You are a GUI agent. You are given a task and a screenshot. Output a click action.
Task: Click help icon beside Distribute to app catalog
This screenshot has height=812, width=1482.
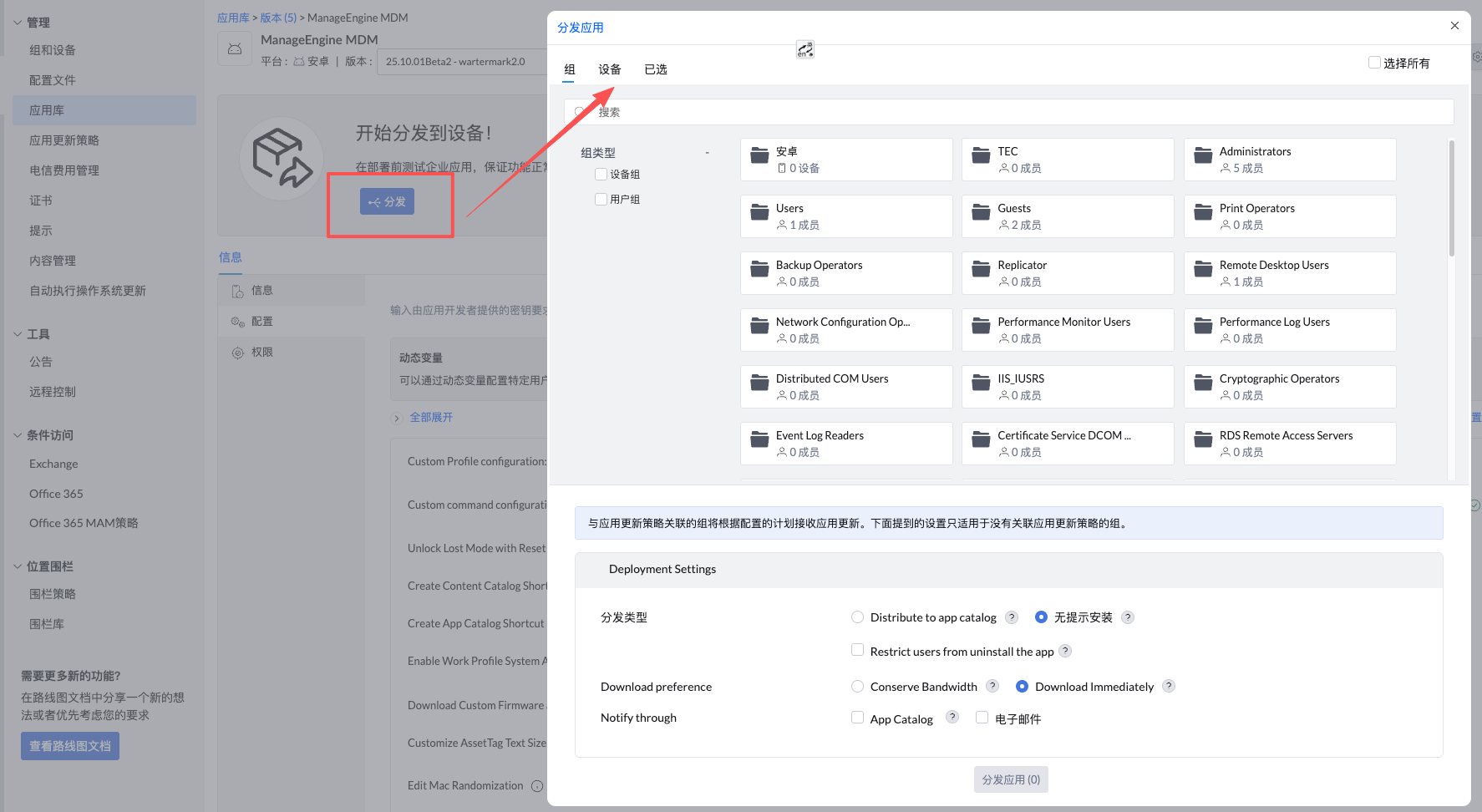(1012, 617)
